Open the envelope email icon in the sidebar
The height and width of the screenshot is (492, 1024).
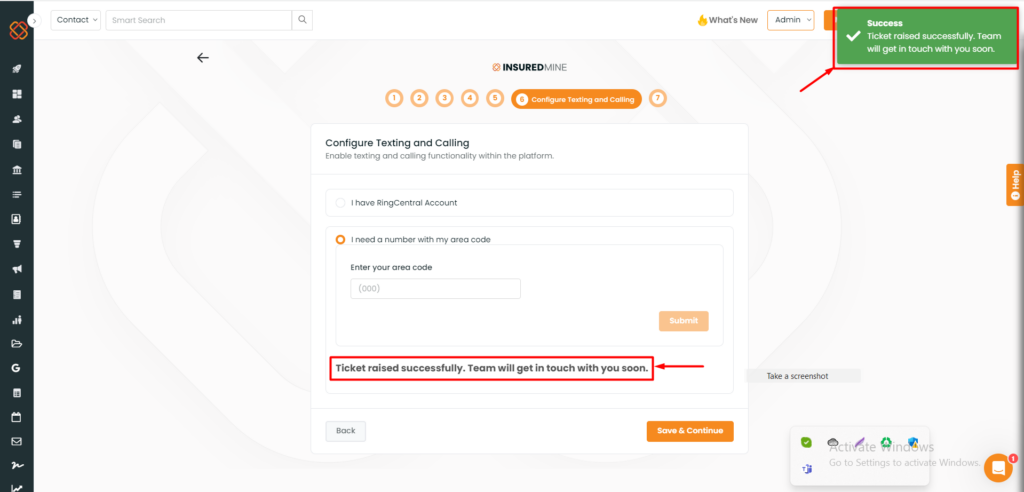point(17,441)
